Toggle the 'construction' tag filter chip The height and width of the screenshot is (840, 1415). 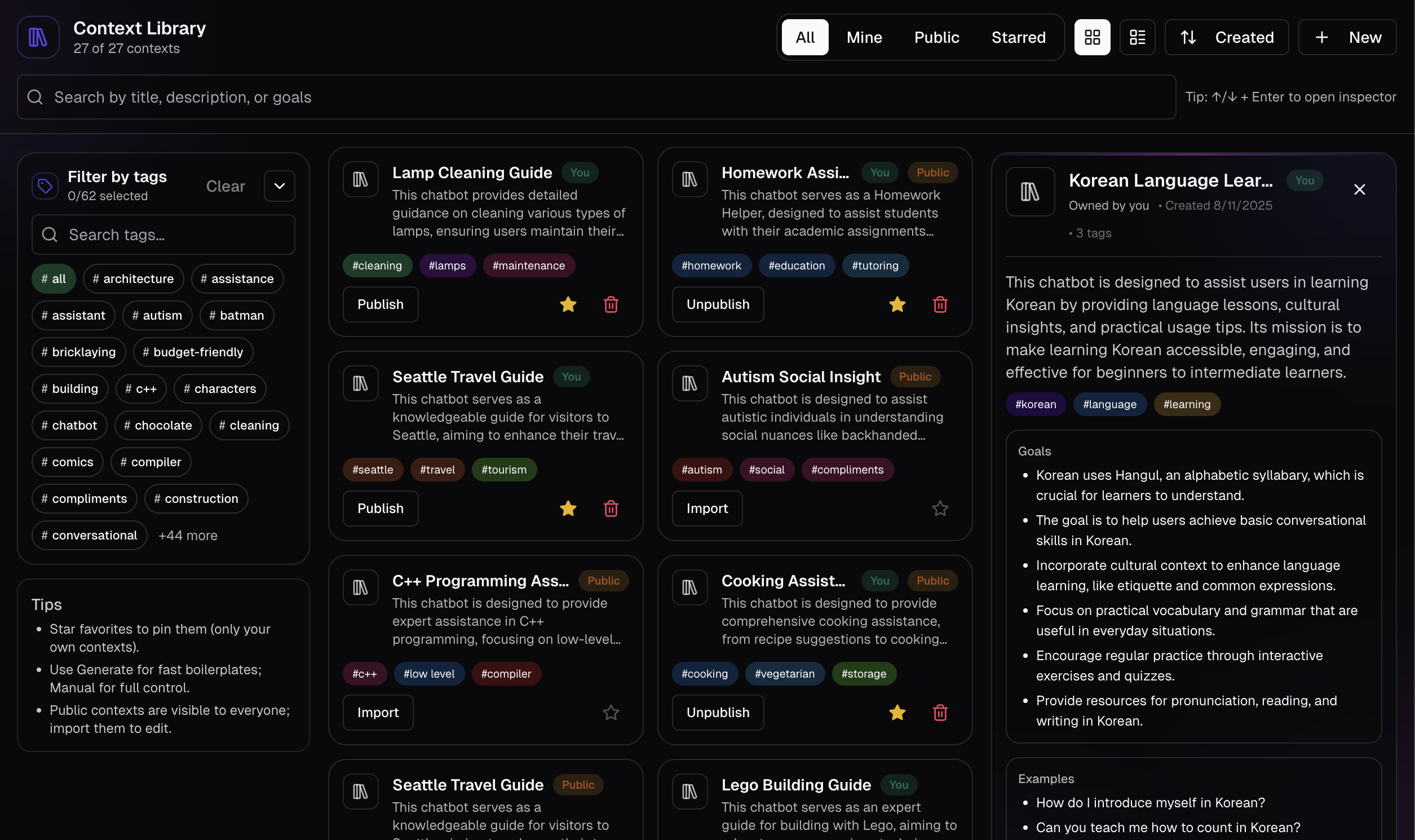(196, 499)
